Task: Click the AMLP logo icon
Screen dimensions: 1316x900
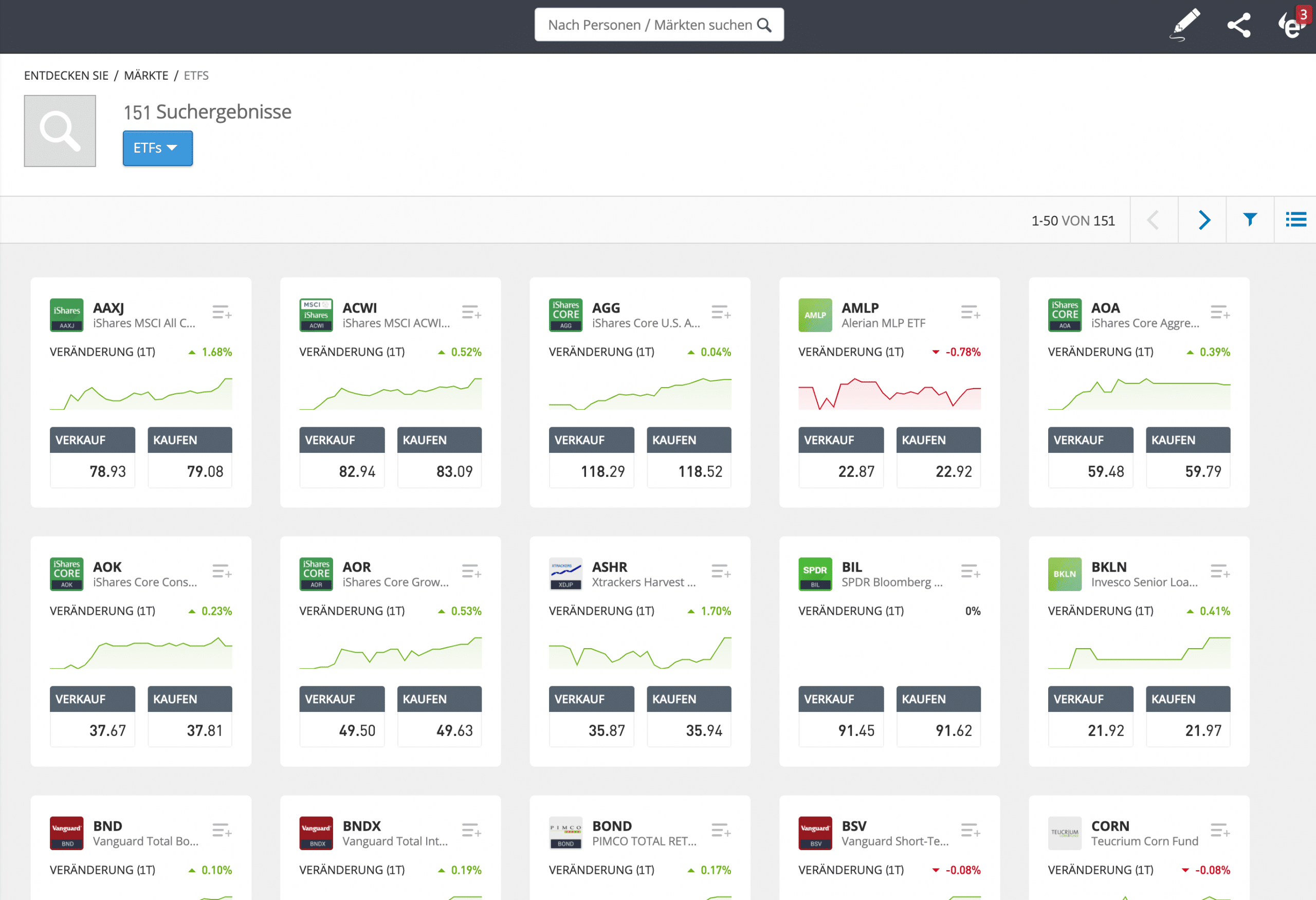Action: [815, 315]
